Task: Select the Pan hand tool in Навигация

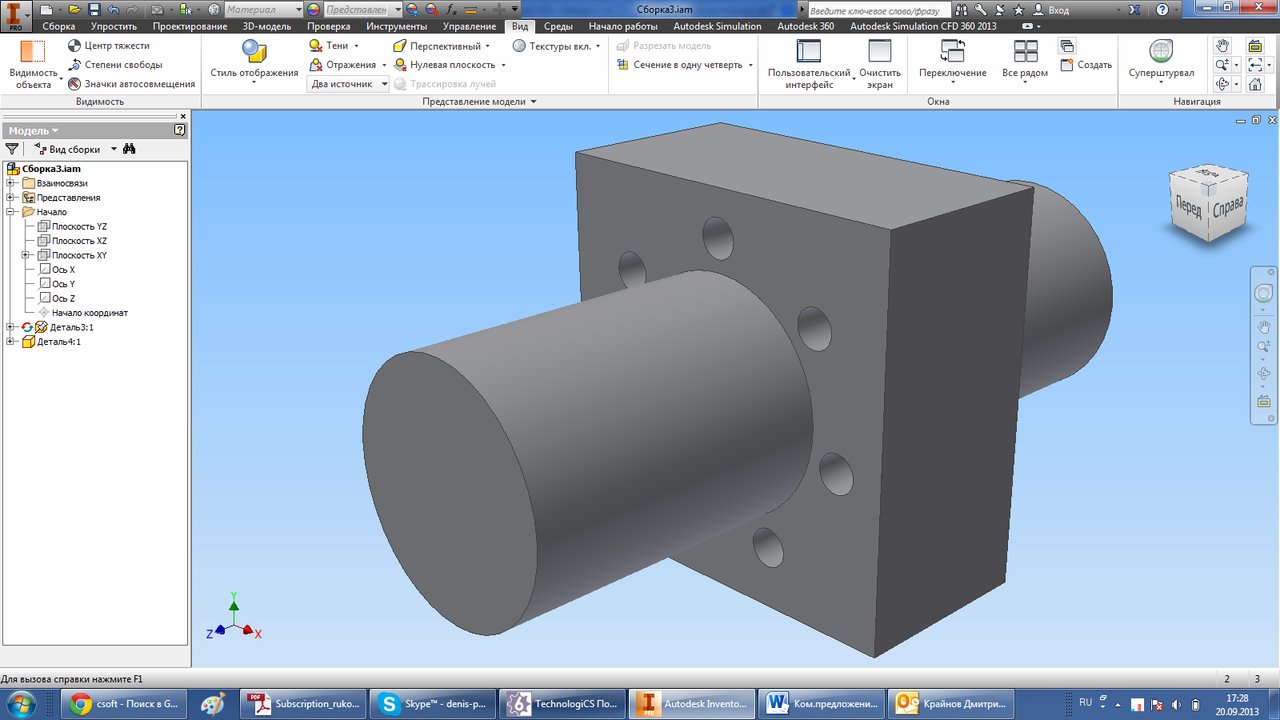Action: (1222, 46)
